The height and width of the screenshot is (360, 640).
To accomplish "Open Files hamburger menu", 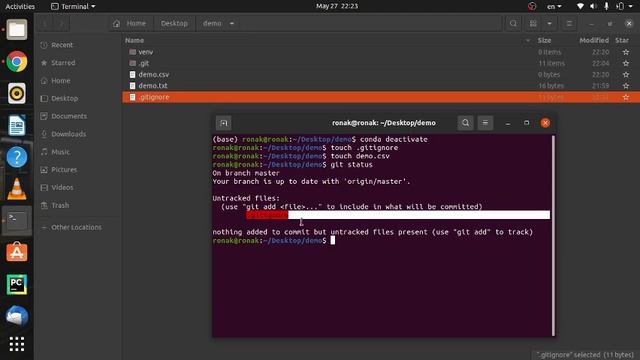I will [x=569, y=24].
